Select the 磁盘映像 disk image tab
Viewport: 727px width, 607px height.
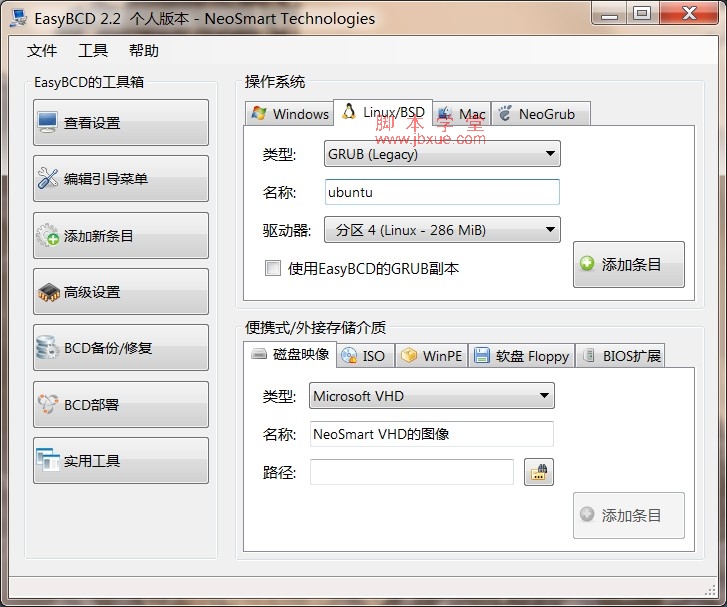[x=290, y=355]
